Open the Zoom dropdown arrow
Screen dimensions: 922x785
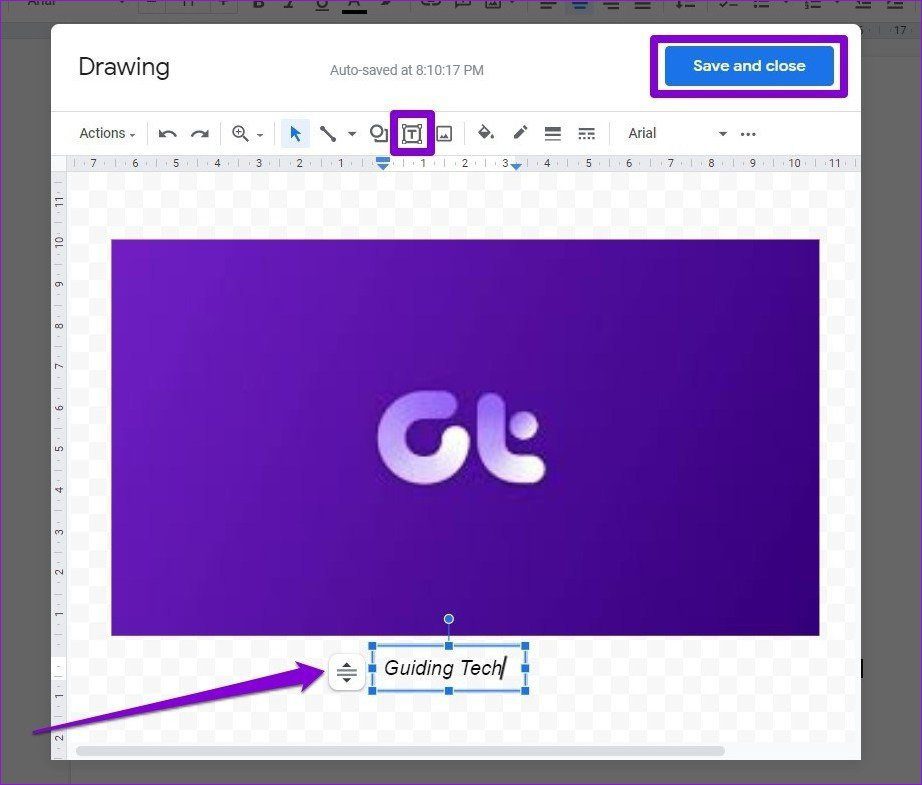260,135
